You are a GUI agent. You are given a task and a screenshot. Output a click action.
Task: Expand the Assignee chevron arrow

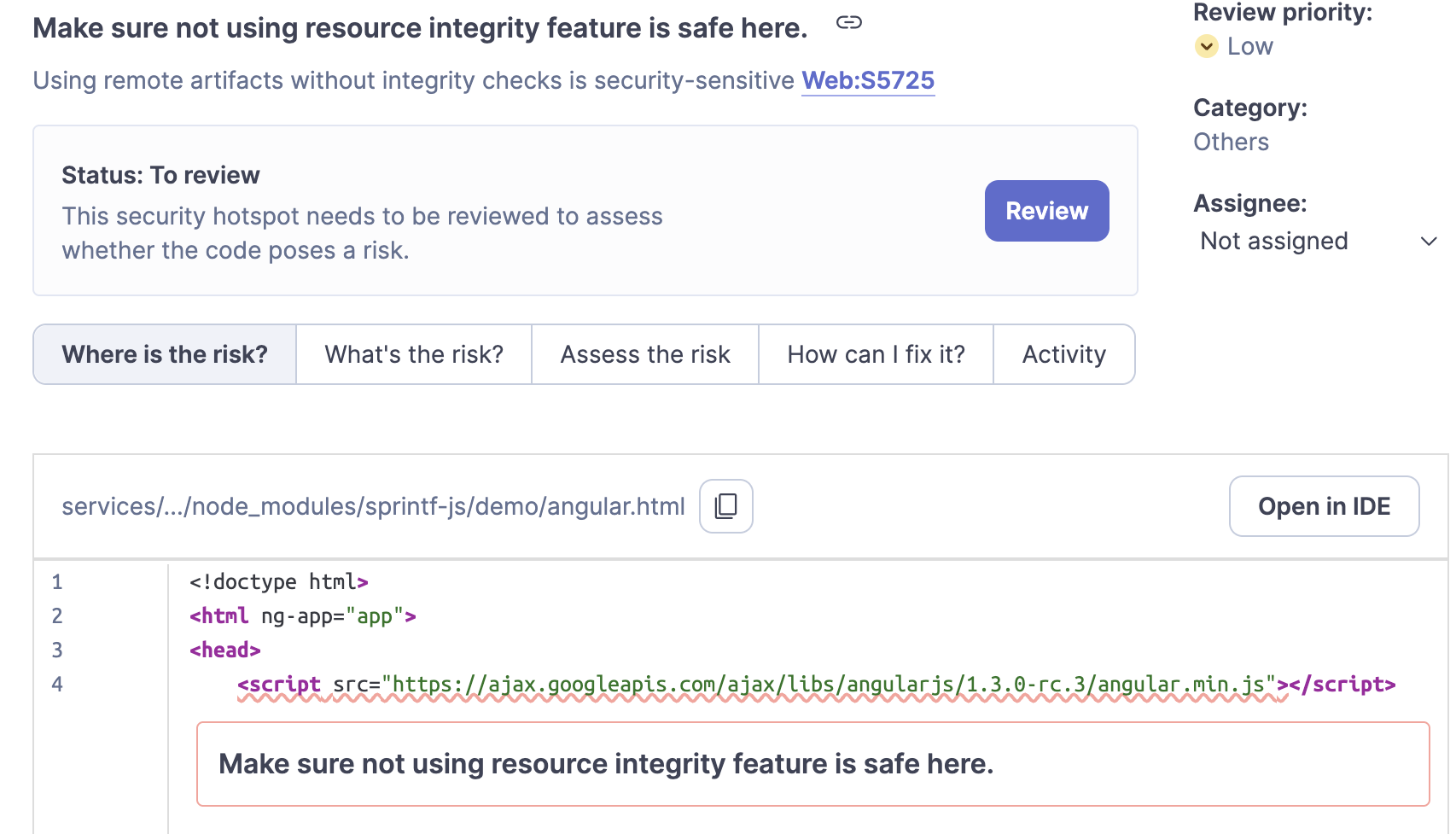coord(1428,242)
